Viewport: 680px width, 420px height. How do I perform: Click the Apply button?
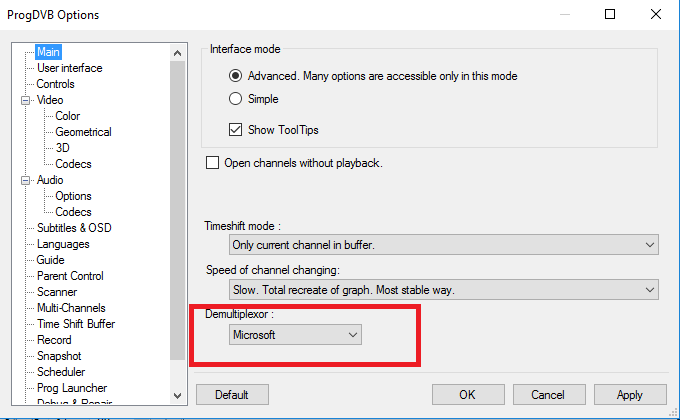point(630,395)
